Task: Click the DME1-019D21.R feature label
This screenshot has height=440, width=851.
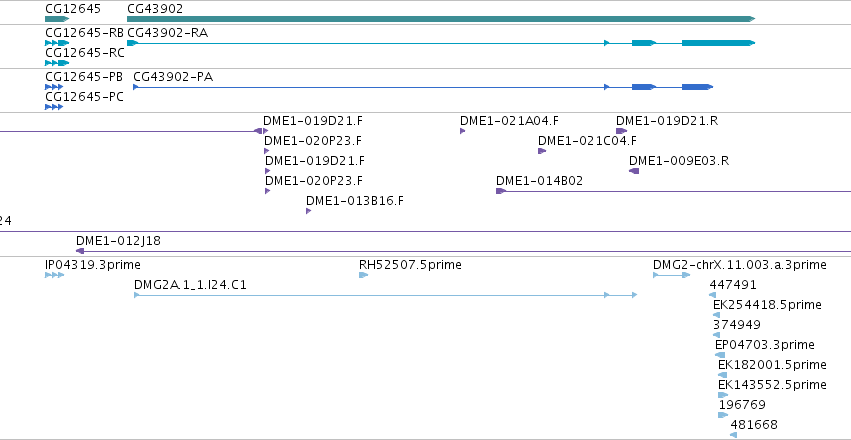Action: point(667,121)
